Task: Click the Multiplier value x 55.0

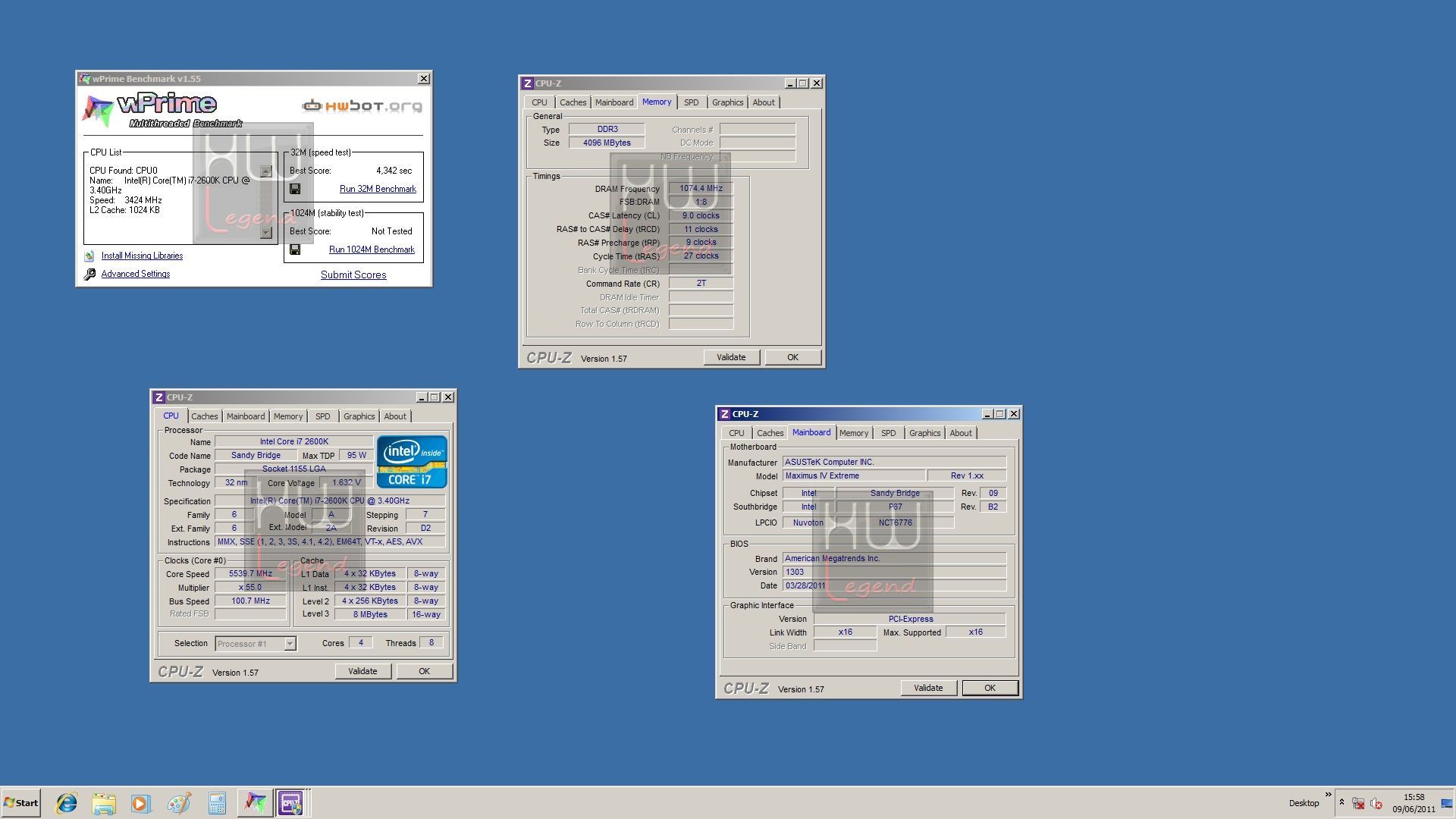Action: point(250,588)
